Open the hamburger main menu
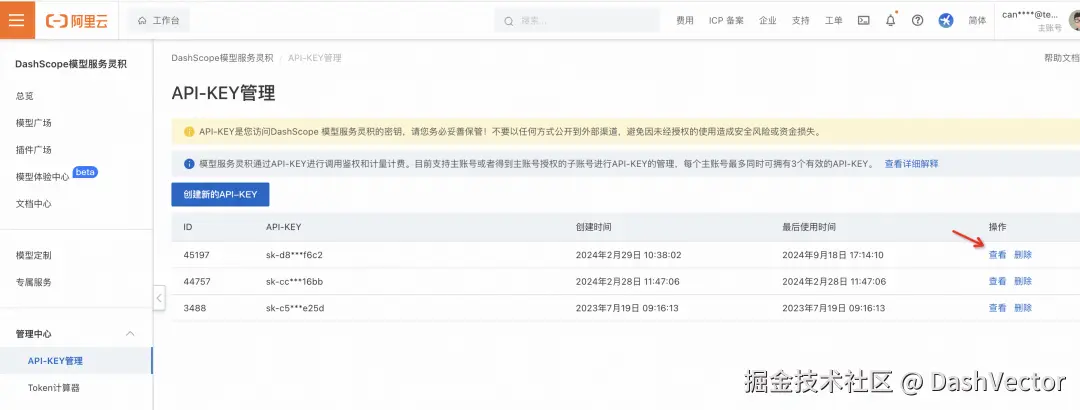1080x410 pixels. 17,20
